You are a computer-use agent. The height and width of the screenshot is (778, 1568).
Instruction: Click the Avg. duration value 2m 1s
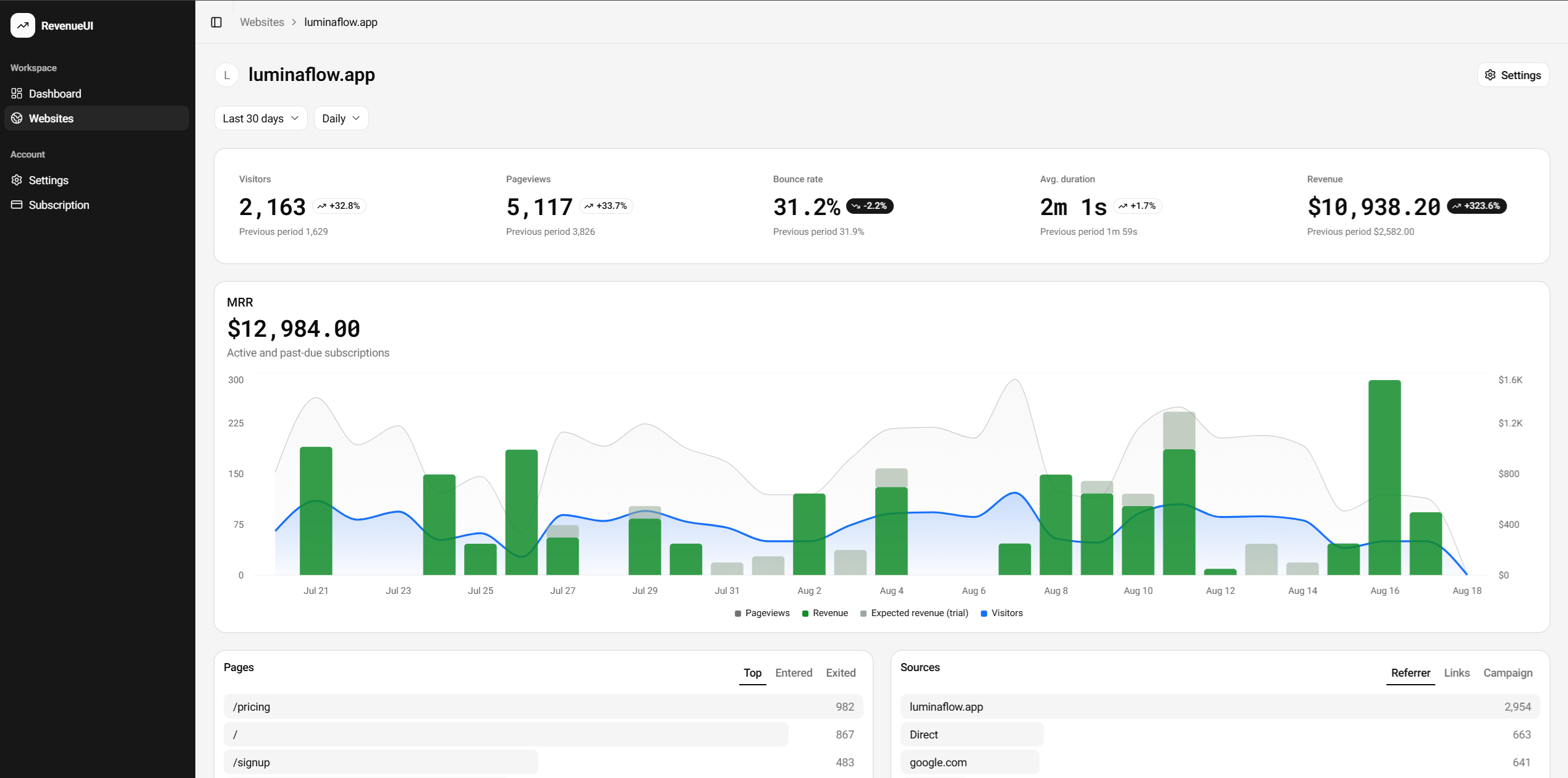[x=1074, y=207]
